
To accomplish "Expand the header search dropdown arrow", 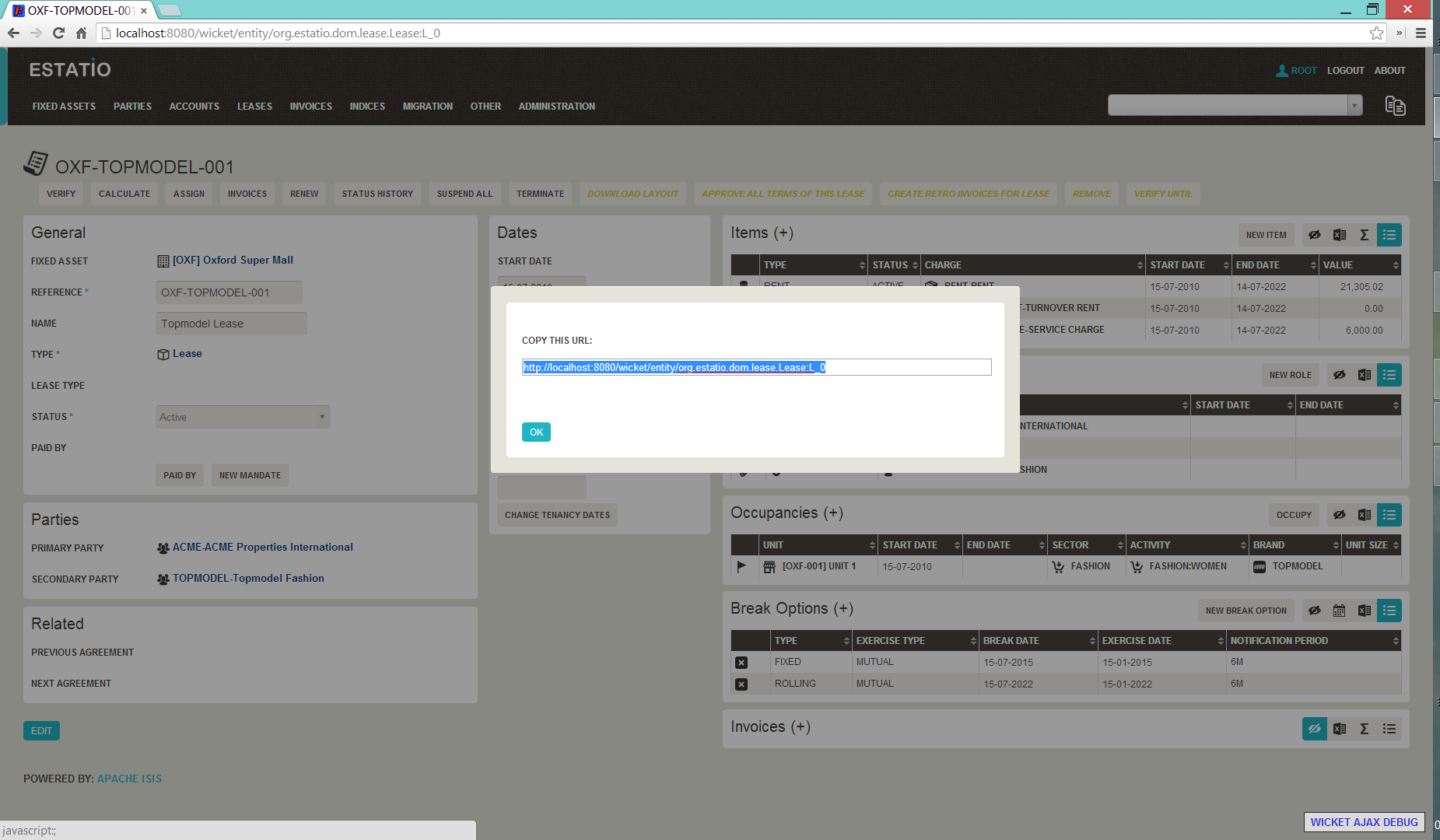I will [1355, 105].
